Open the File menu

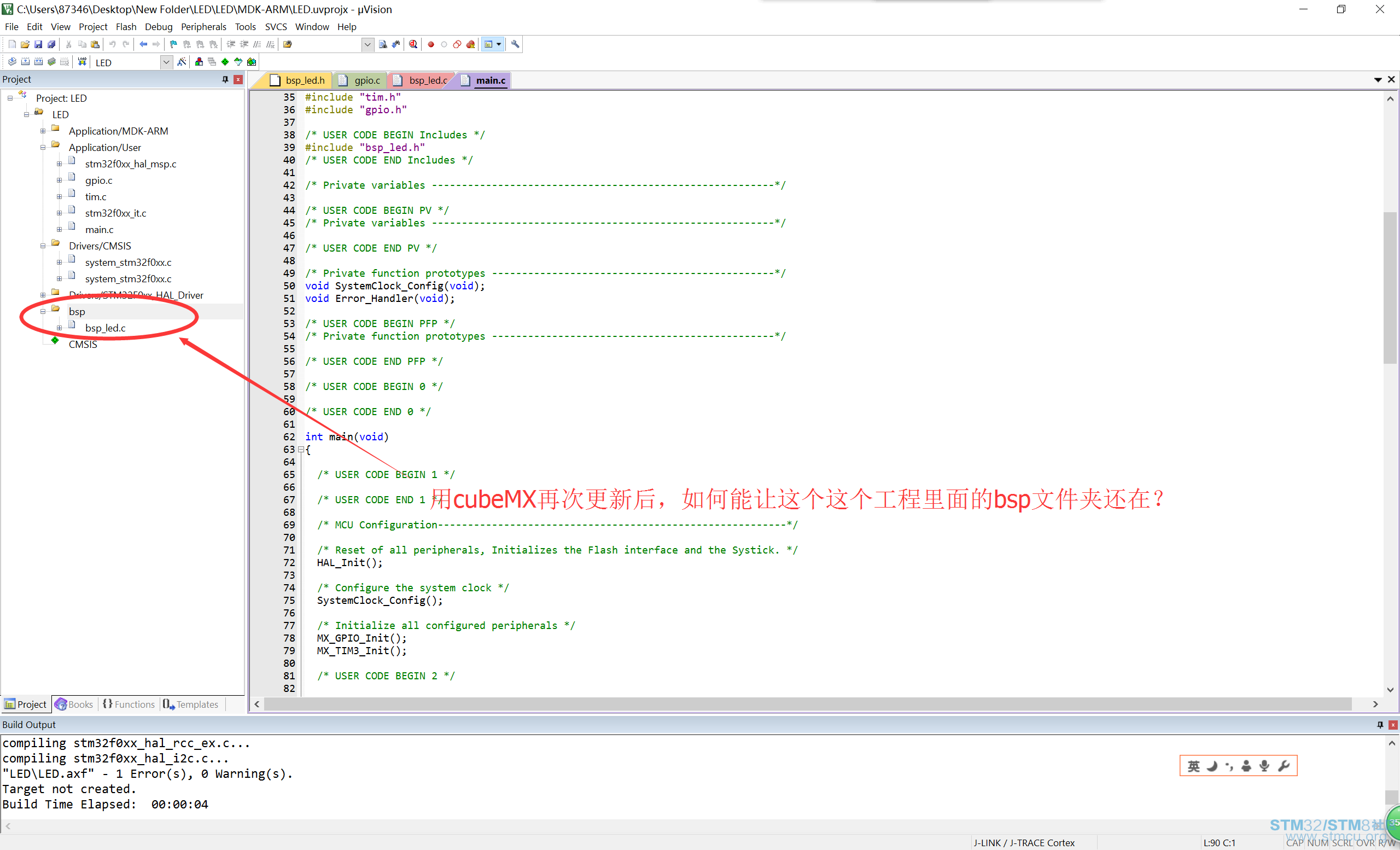11,27
